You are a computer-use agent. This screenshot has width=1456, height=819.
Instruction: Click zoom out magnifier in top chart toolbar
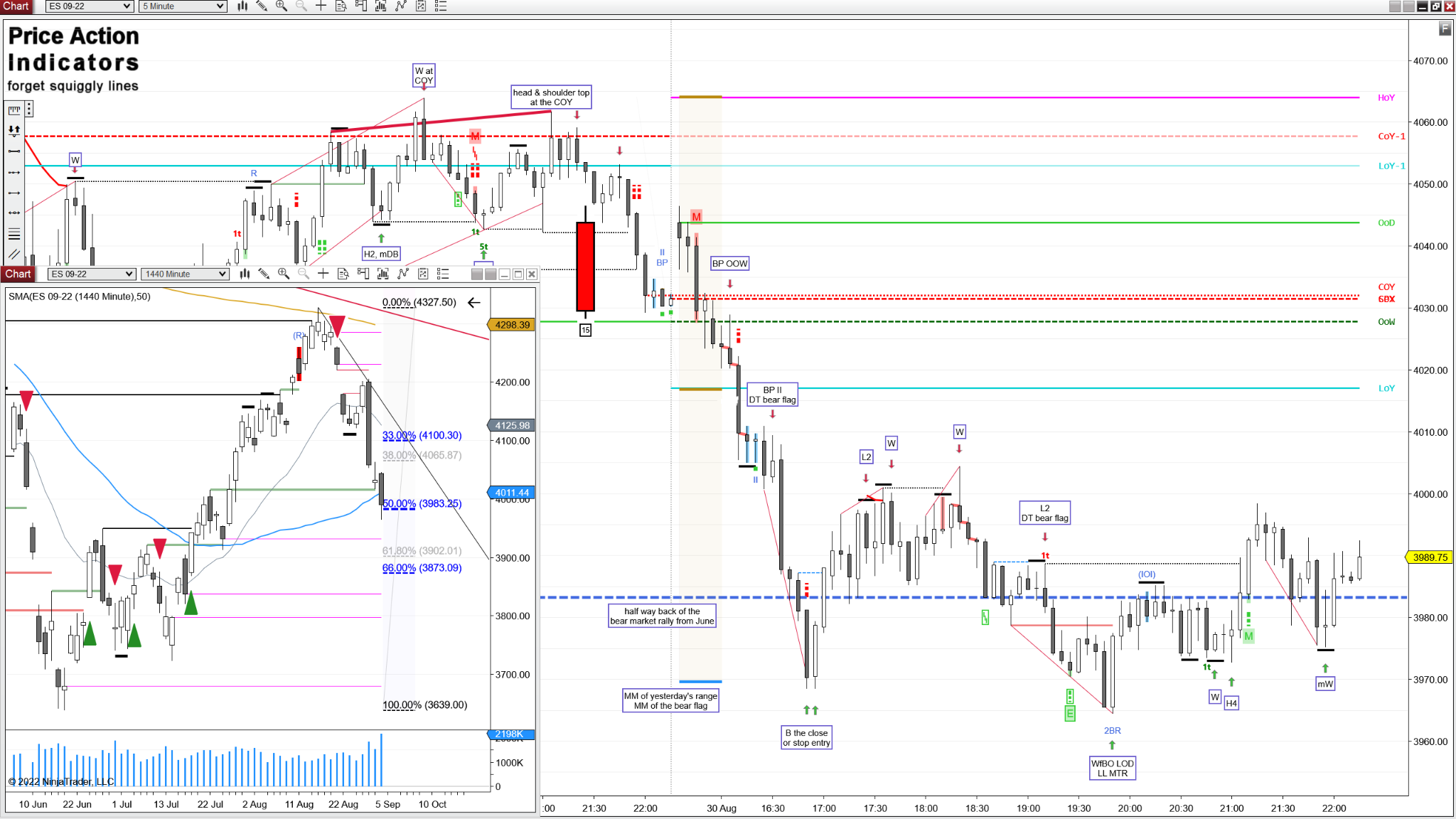pos(301,6)
